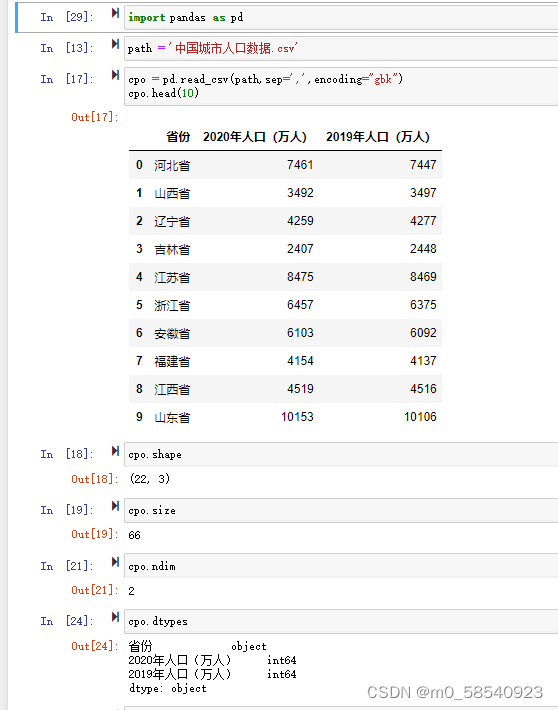Click the 吉林省 table cell
Image resolution: width=558 pixels, height=710 pixels.
(x=172, y=249)
